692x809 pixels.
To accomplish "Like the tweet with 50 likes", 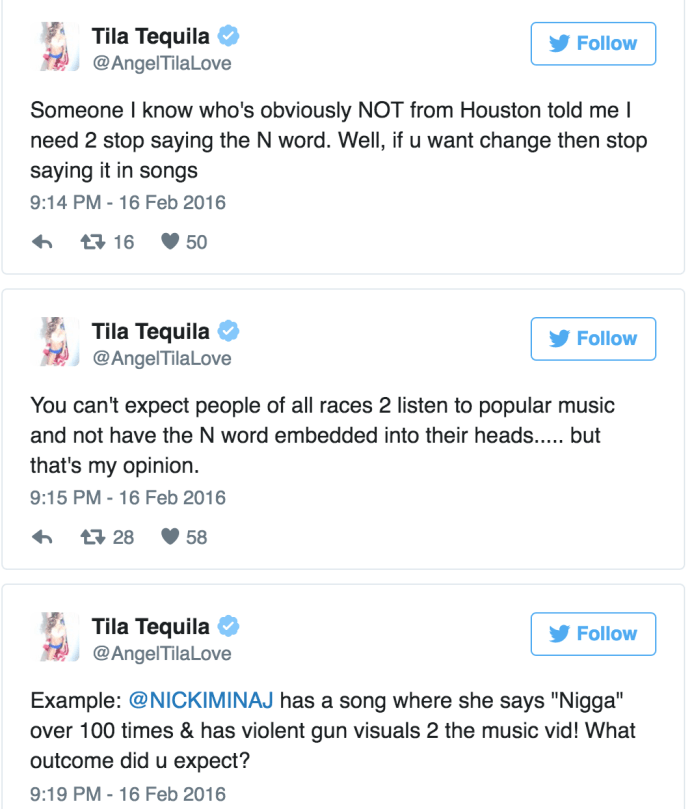I will tap(170, 242).
